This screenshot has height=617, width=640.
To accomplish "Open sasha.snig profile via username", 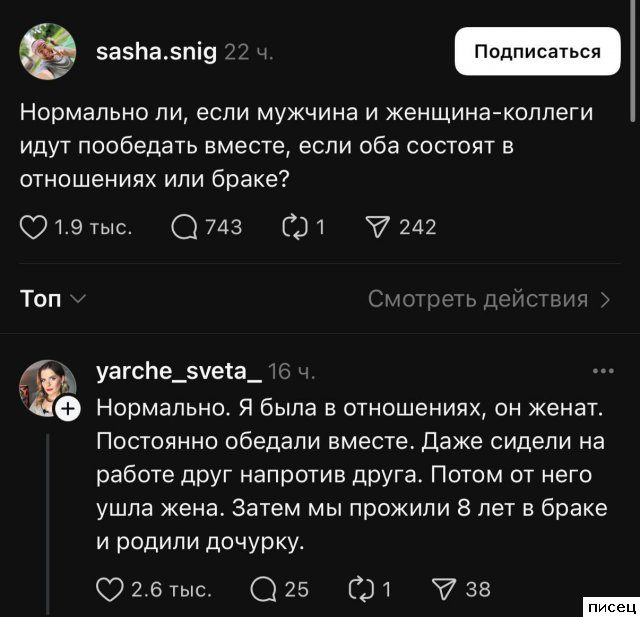I will 155,51.
